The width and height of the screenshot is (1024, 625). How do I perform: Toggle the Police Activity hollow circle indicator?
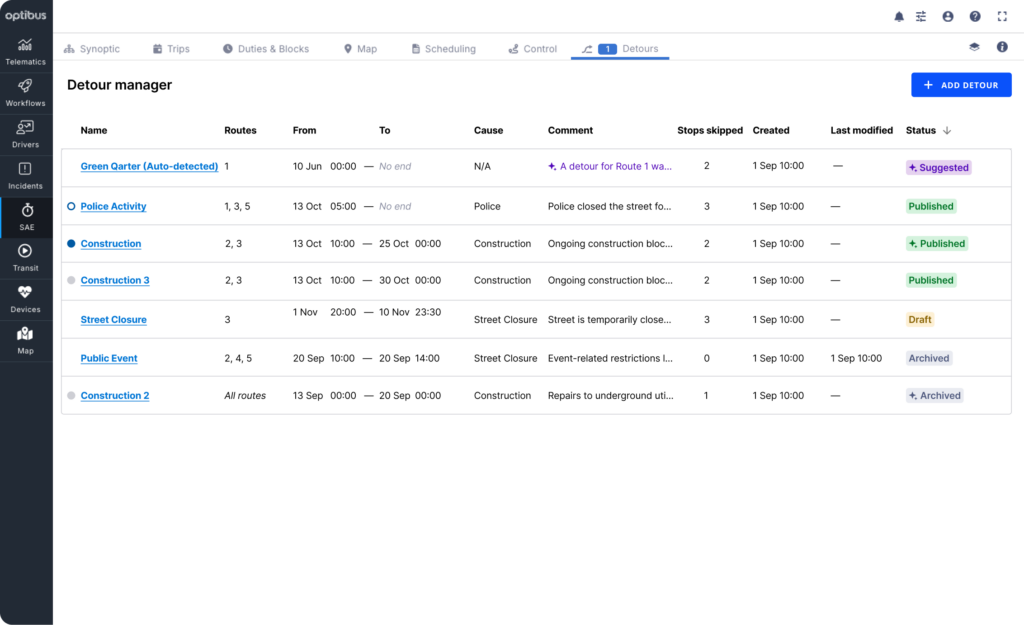(x=71, y=206)
